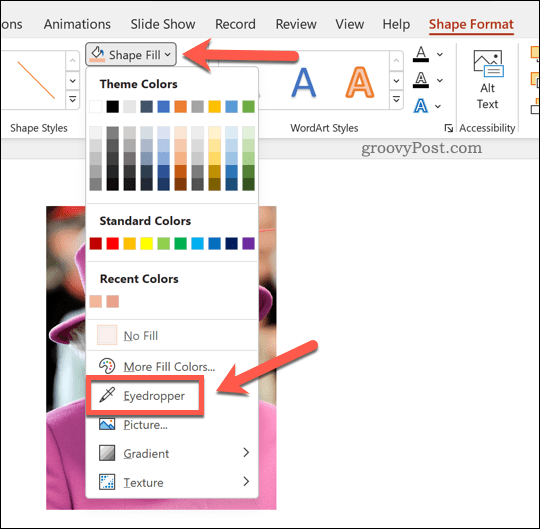Open the Text Fill dropdown arrow
Screen dimensions: 540x529
point(440,54)
